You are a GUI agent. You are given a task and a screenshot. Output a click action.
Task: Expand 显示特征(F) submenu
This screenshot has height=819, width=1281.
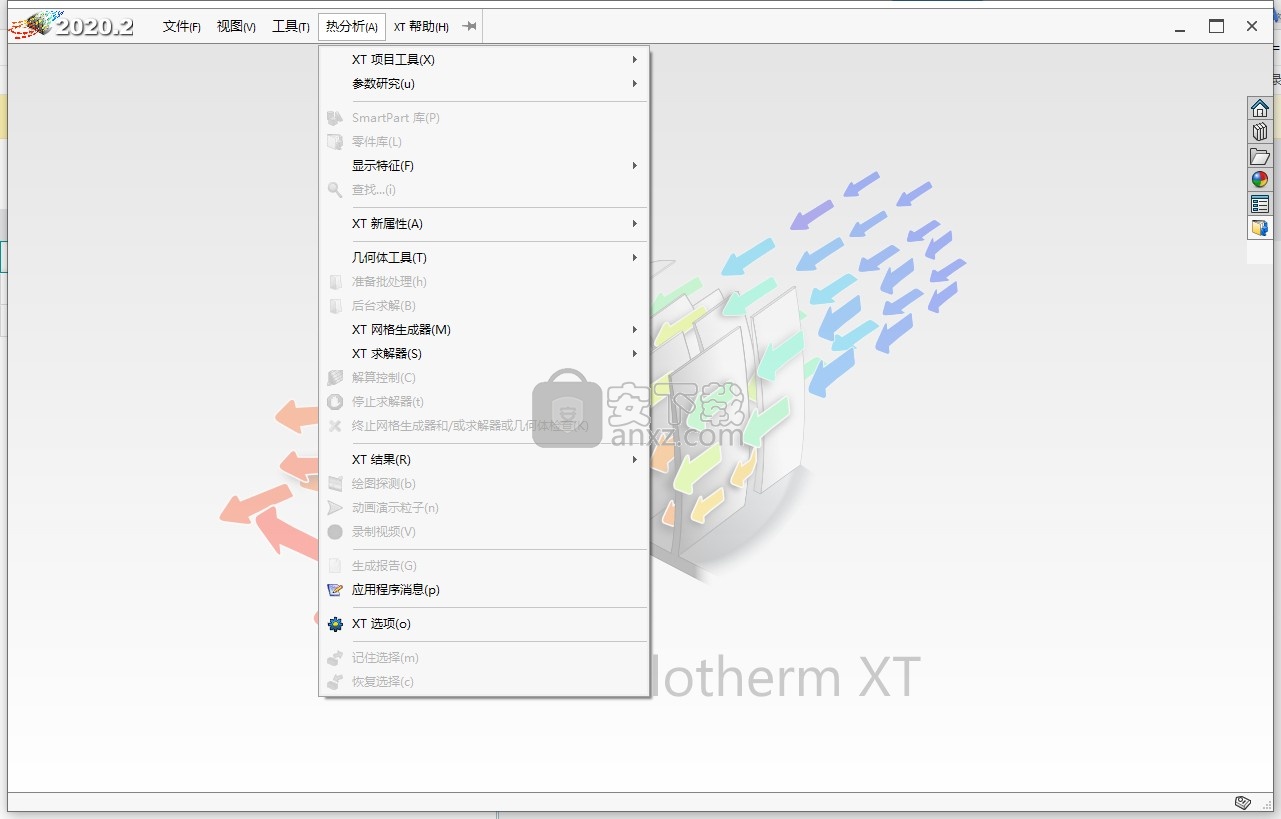[484, 166]
